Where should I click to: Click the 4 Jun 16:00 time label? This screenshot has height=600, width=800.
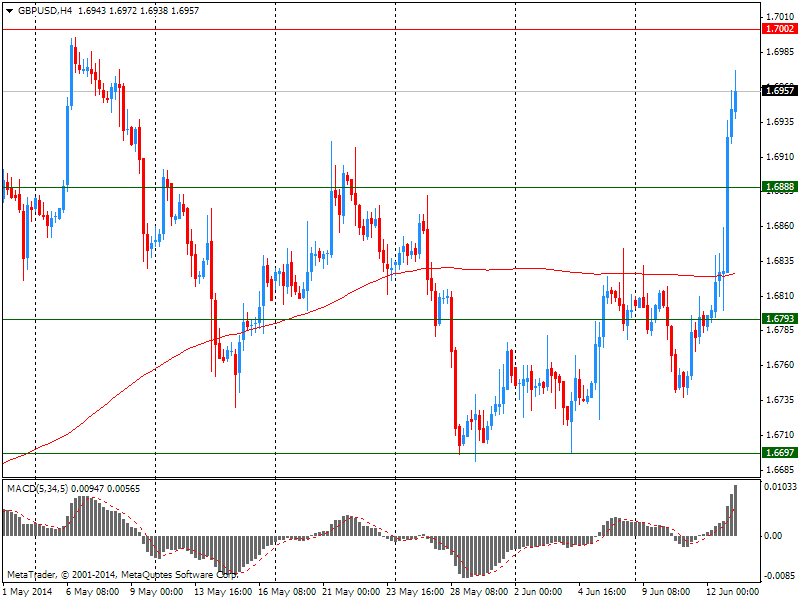(602, 592)
